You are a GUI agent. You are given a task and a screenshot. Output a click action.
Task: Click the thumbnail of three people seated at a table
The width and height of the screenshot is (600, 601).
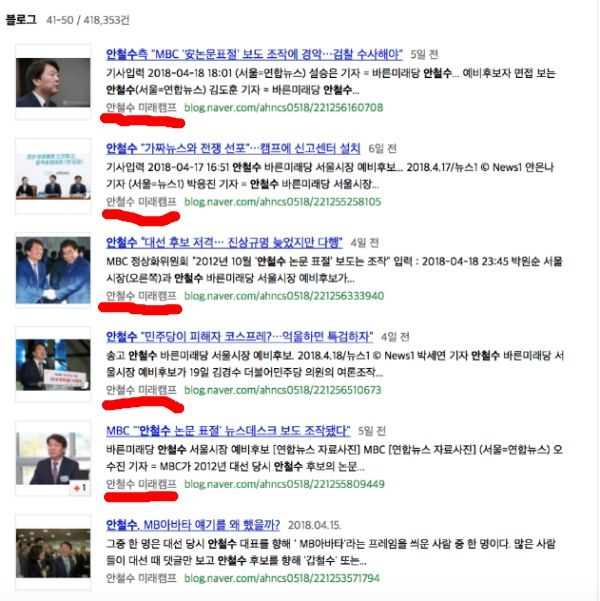point(53,176)
